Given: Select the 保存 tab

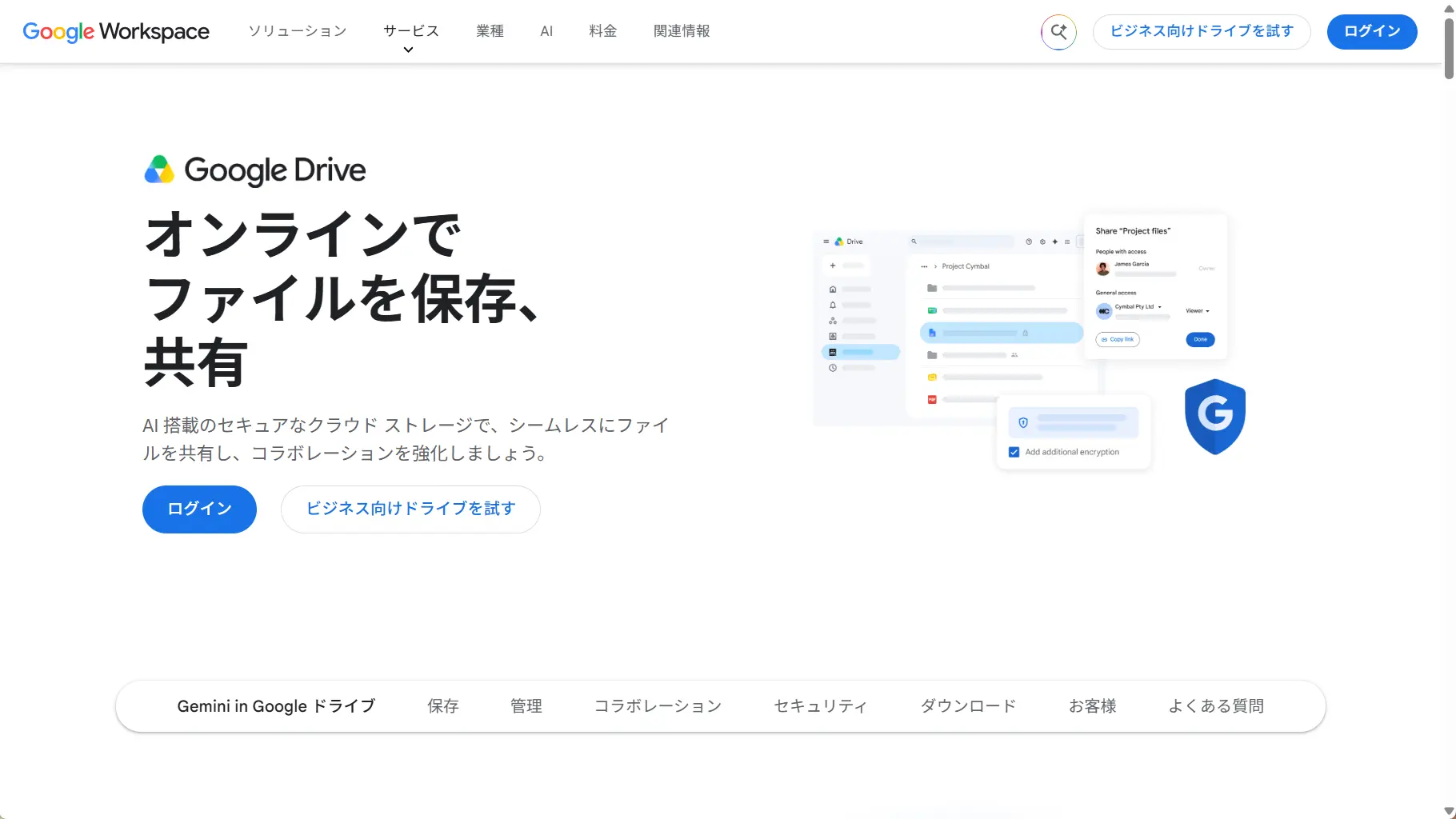Looking at the screenshot, I should click(x=443, y=706).
